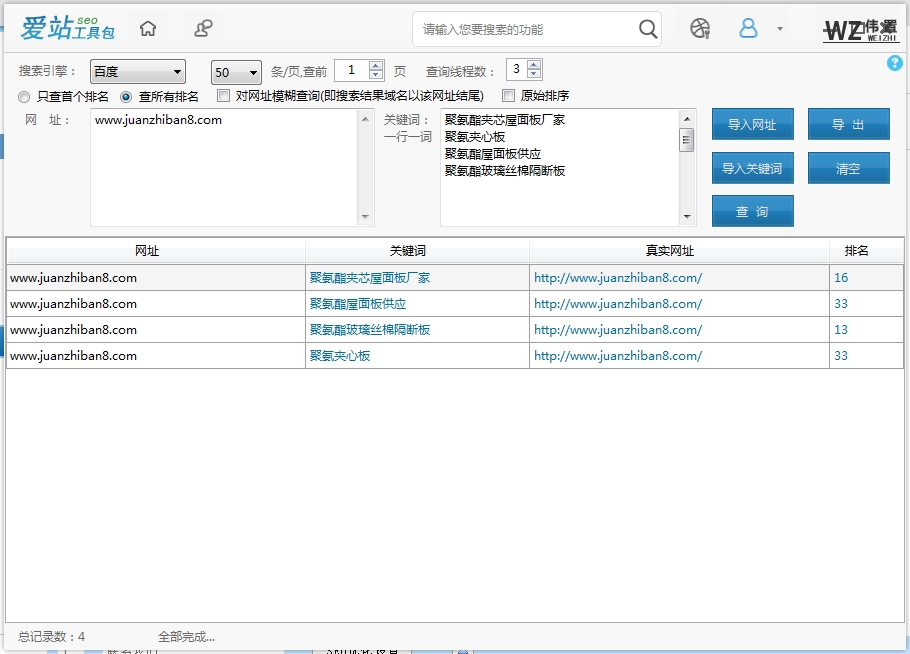
Task: Open the juanzhiban8.com result link
Action: click(x=620, y=277)
